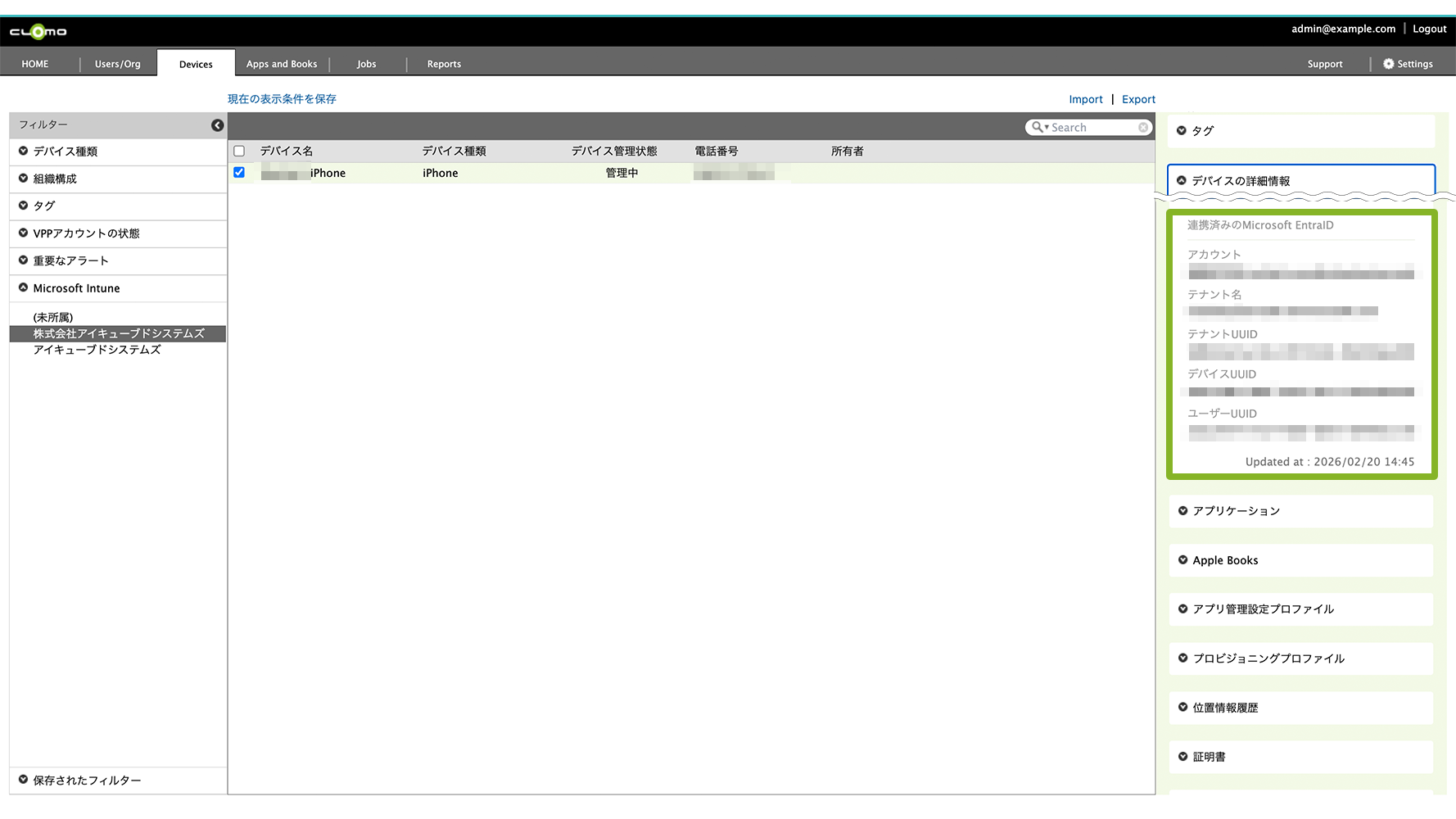Open Settings via the gear icon
Screen dimensions: 1456x819
coord(1388,64)
